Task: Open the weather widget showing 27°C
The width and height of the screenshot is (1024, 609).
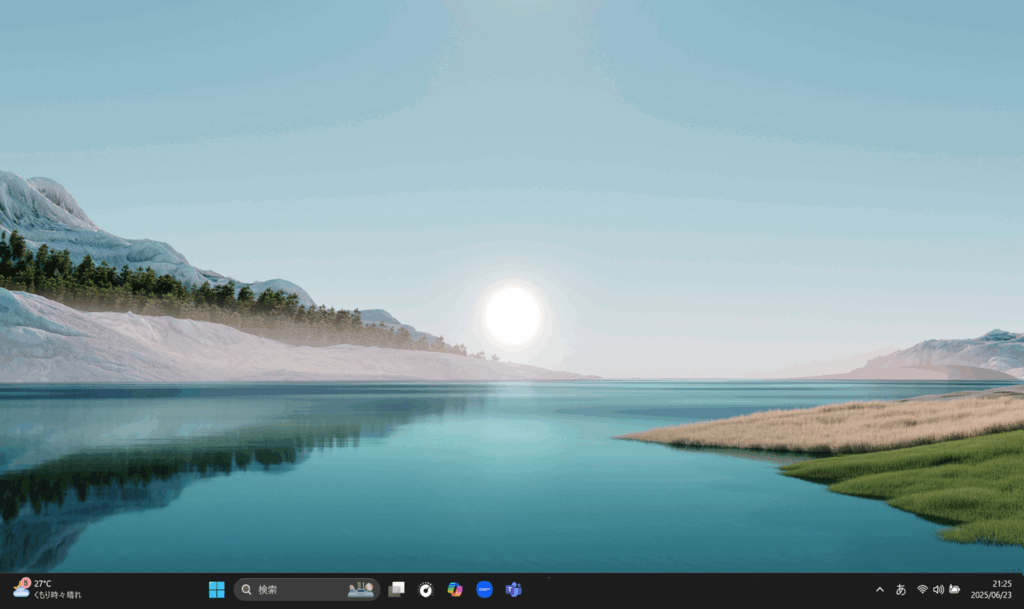Action: tap(48, 589)
